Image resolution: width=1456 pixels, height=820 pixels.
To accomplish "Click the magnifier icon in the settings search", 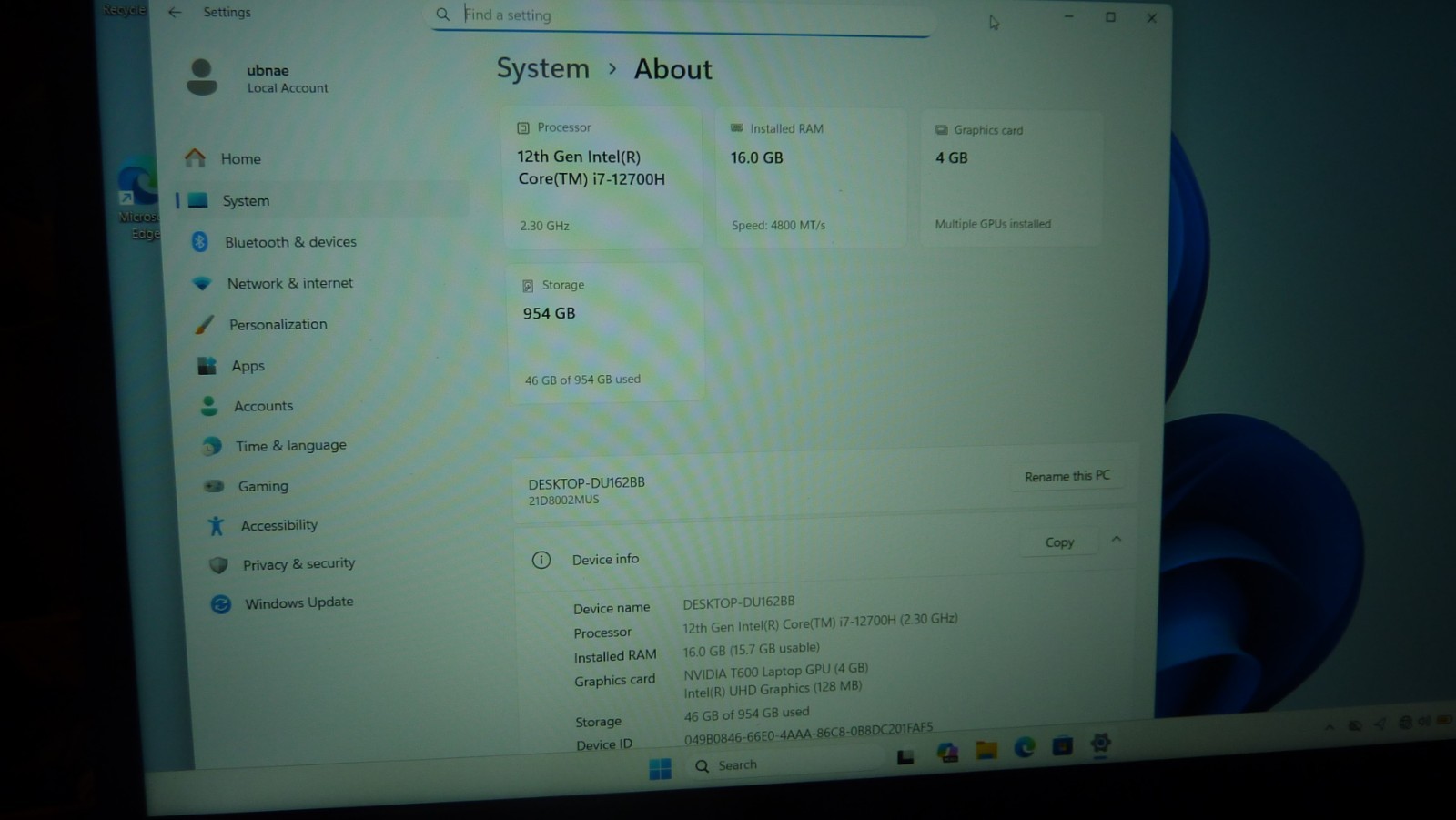I will [x=443, y=15].
